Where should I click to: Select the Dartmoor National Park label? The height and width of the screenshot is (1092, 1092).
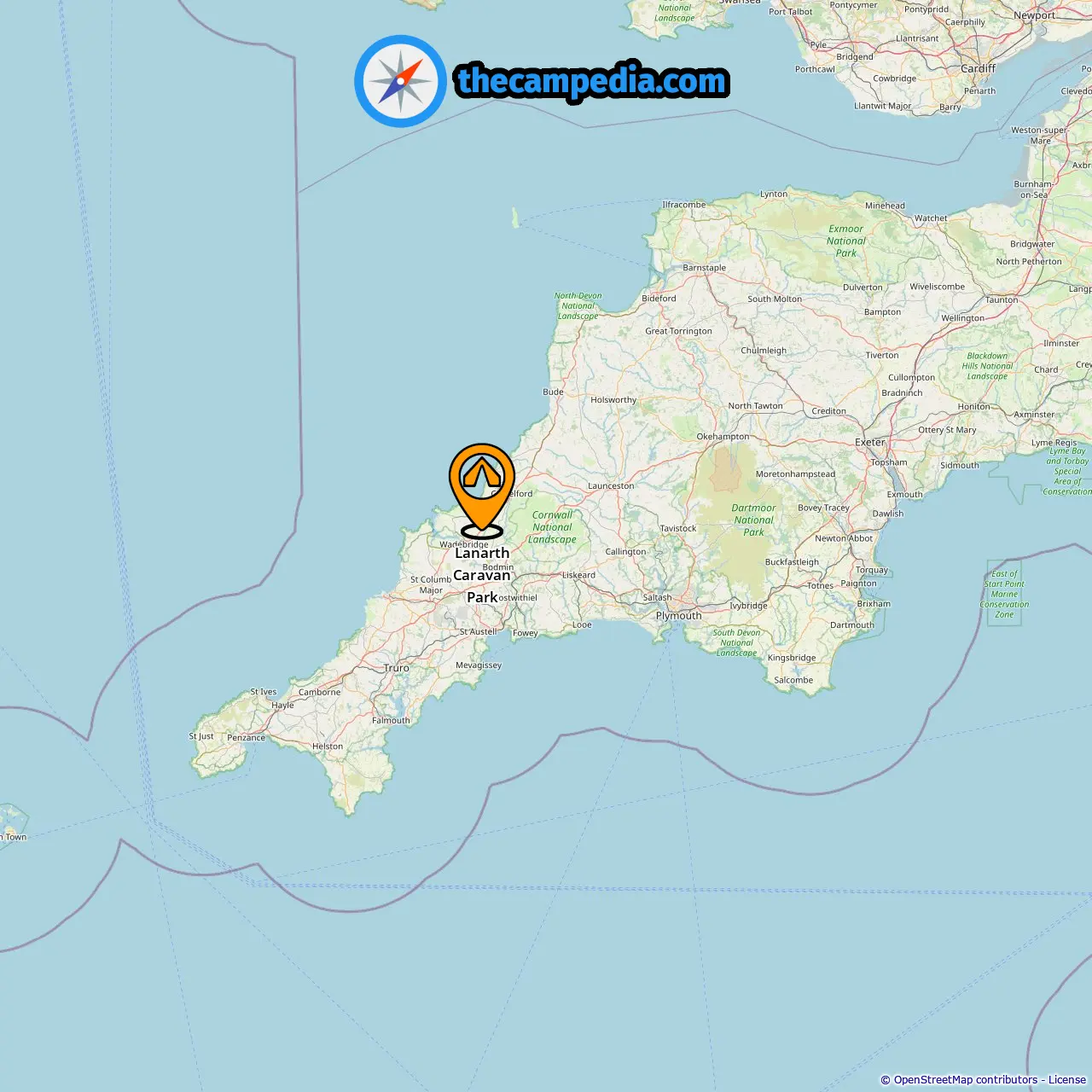point(754,520)
